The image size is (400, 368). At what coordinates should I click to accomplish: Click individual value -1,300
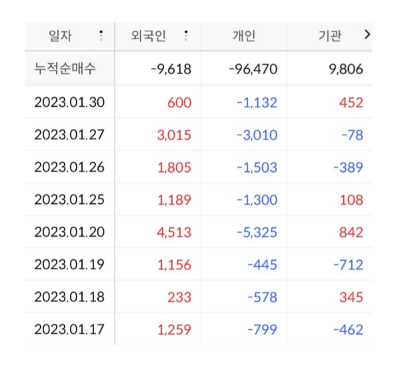257,200
